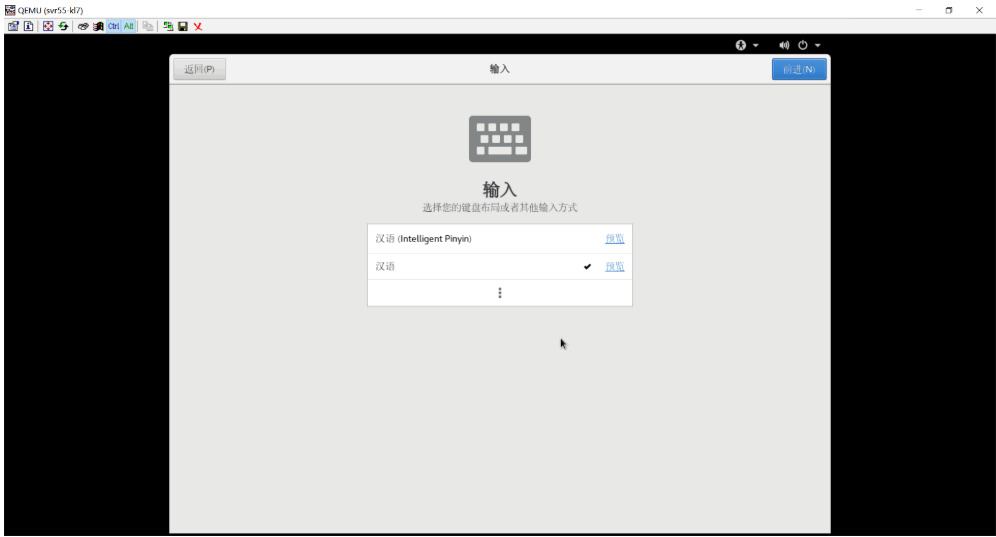The width and height of the screenshot is (996, 537).
Task: Expand more input sources via three dots
Action: 500,293
